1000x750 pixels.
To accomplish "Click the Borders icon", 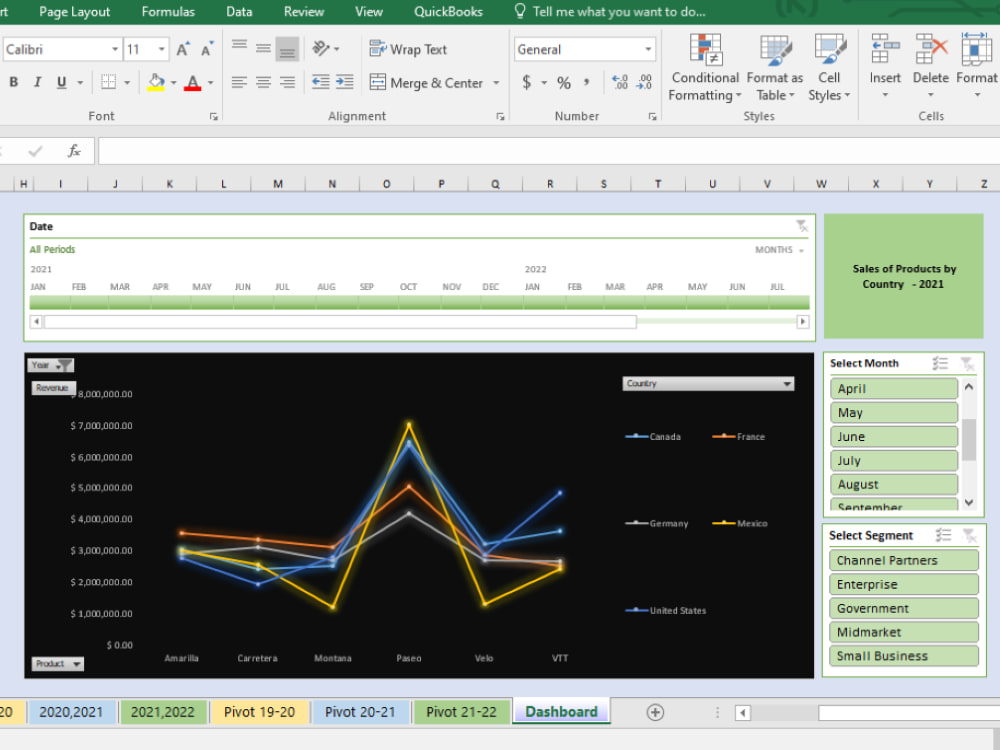I will point(108,82).
